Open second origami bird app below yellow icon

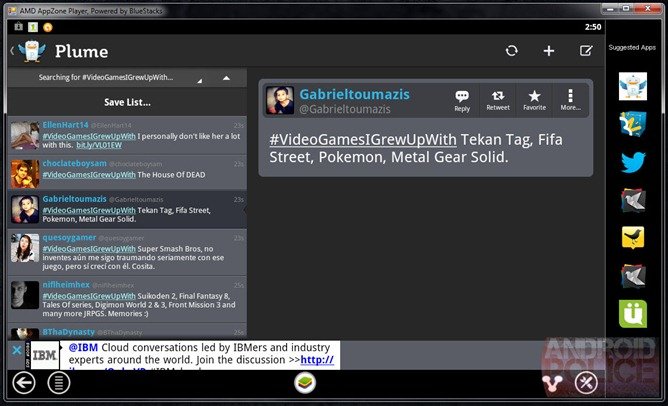pyautogui.click(x=633, y=276)
